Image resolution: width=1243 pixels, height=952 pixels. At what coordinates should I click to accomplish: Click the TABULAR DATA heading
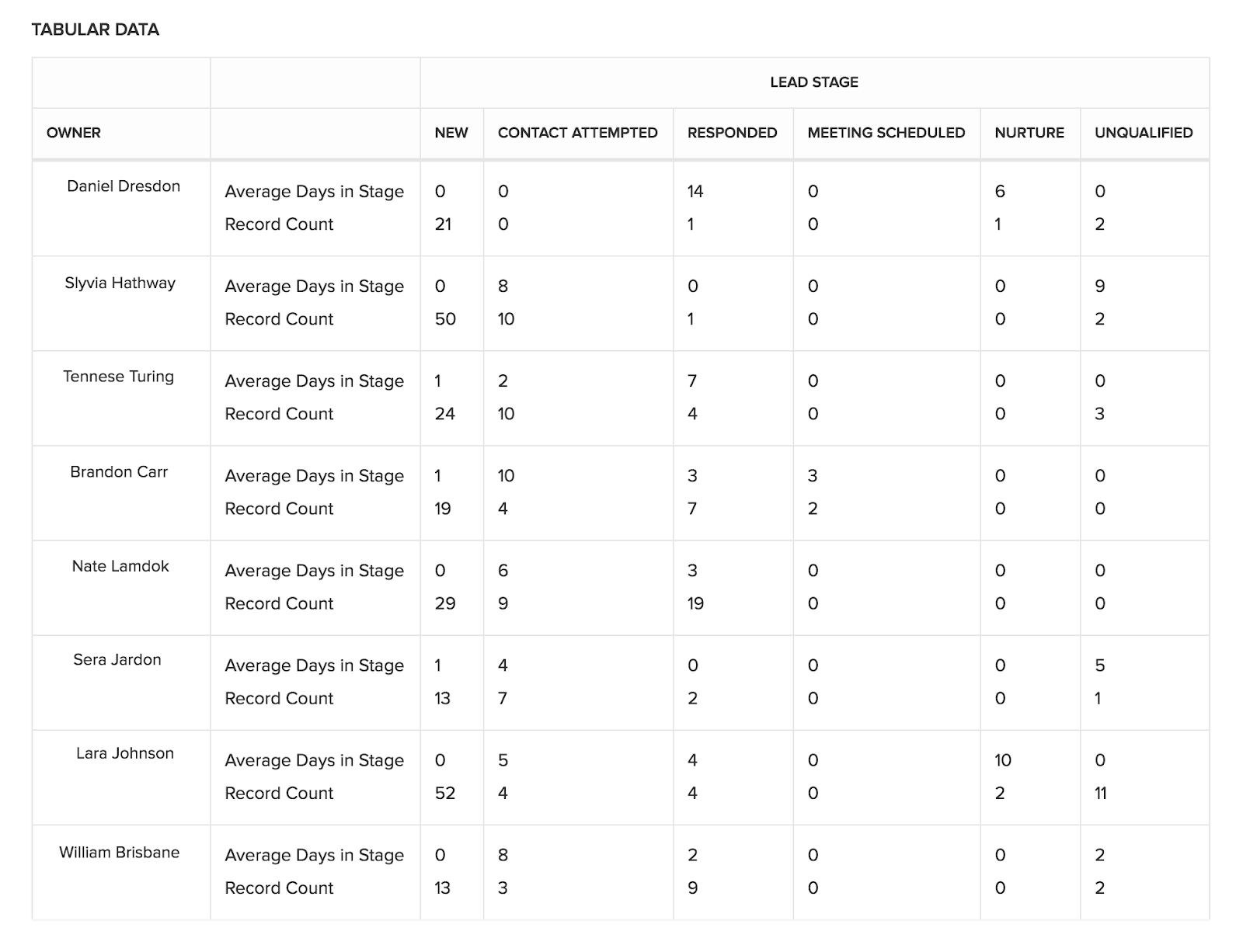pyautogui.click(x=96, y=30)
